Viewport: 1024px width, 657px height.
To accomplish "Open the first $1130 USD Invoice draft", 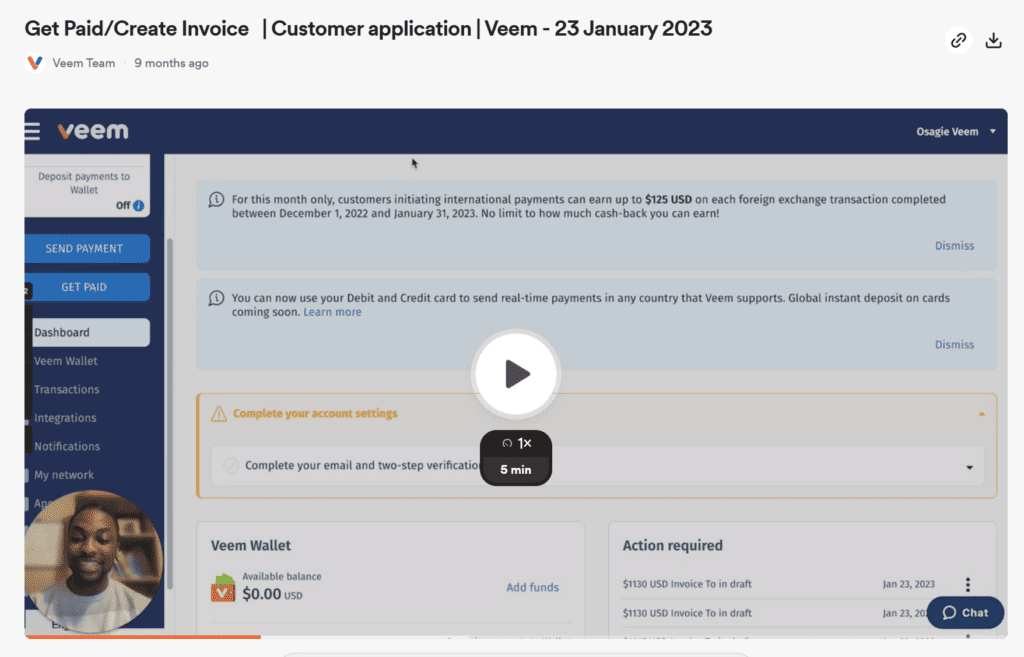I will [x=687, y=584].
